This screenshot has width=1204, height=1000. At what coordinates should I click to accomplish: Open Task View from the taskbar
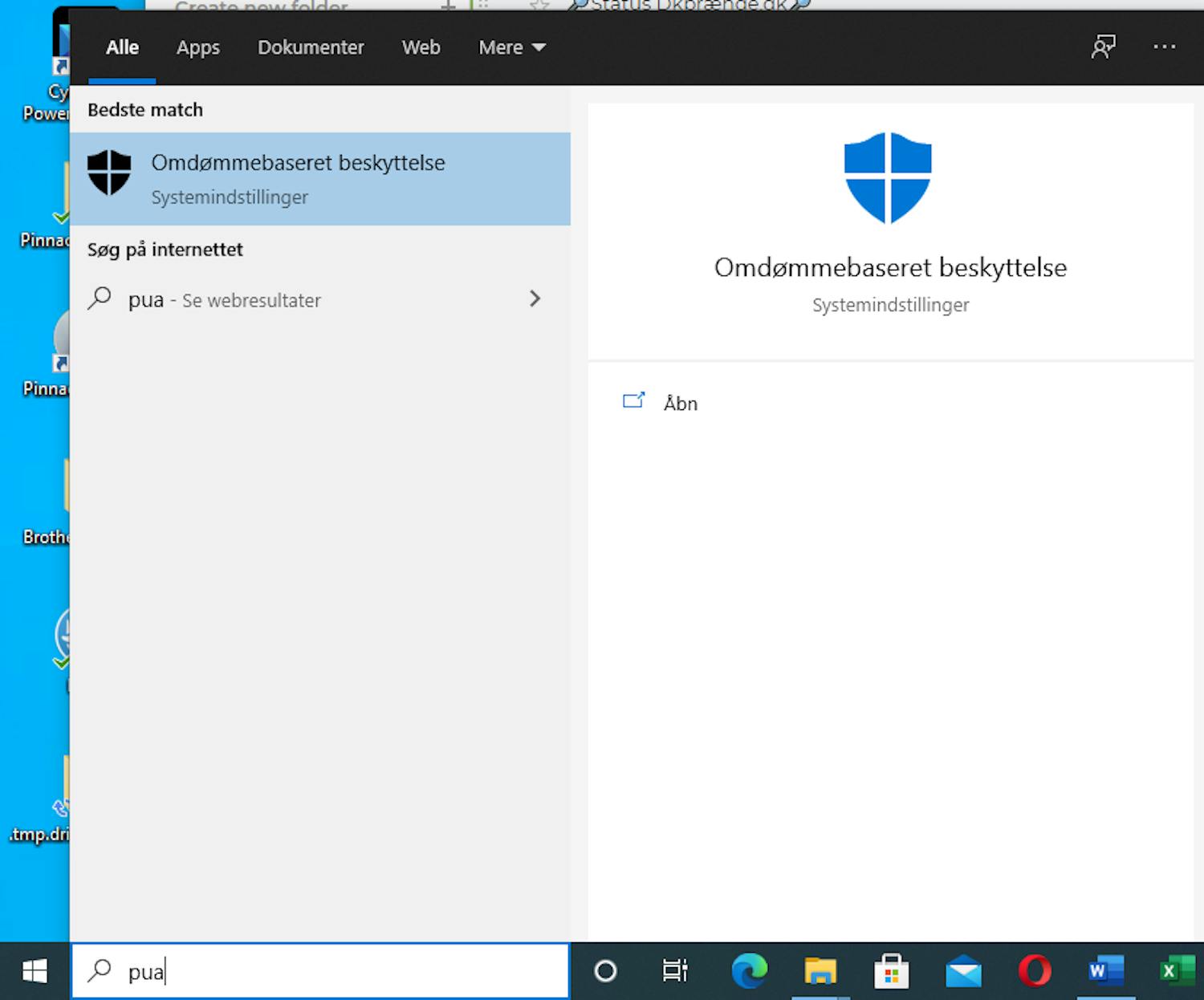click(x=675, y=971)
